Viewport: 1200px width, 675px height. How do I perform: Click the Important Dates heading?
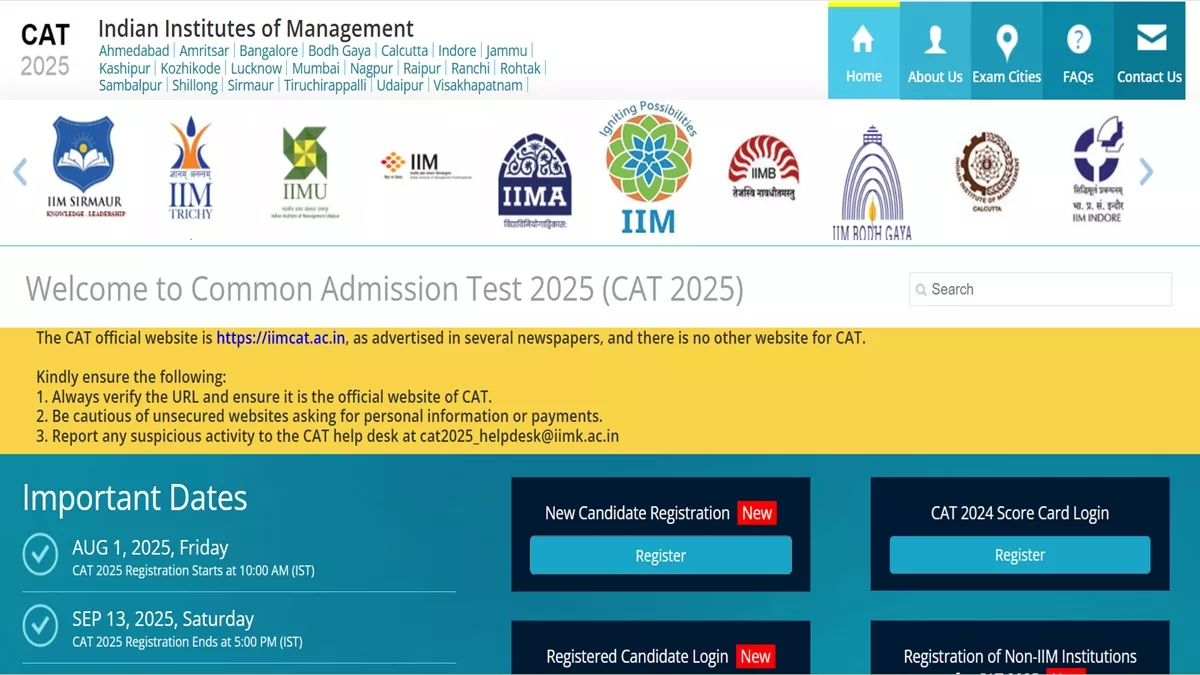point(135,498)
